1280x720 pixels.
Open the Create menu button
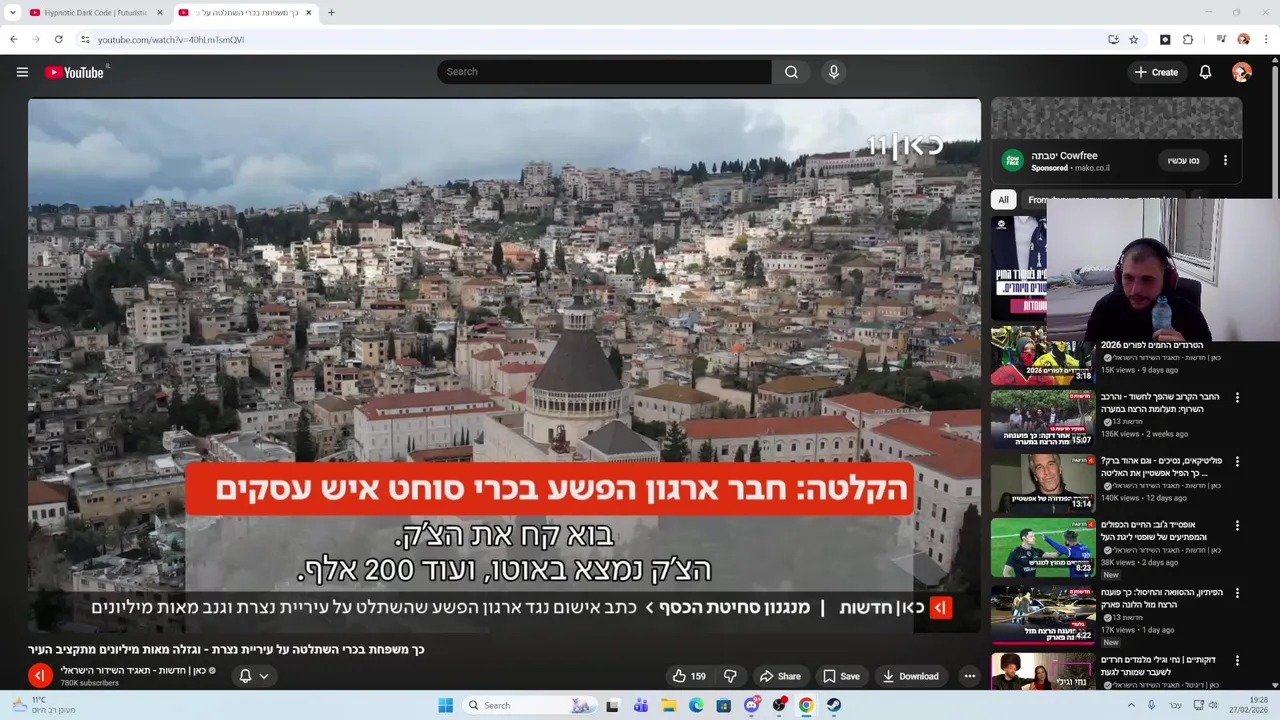(x=1156, y=72)
